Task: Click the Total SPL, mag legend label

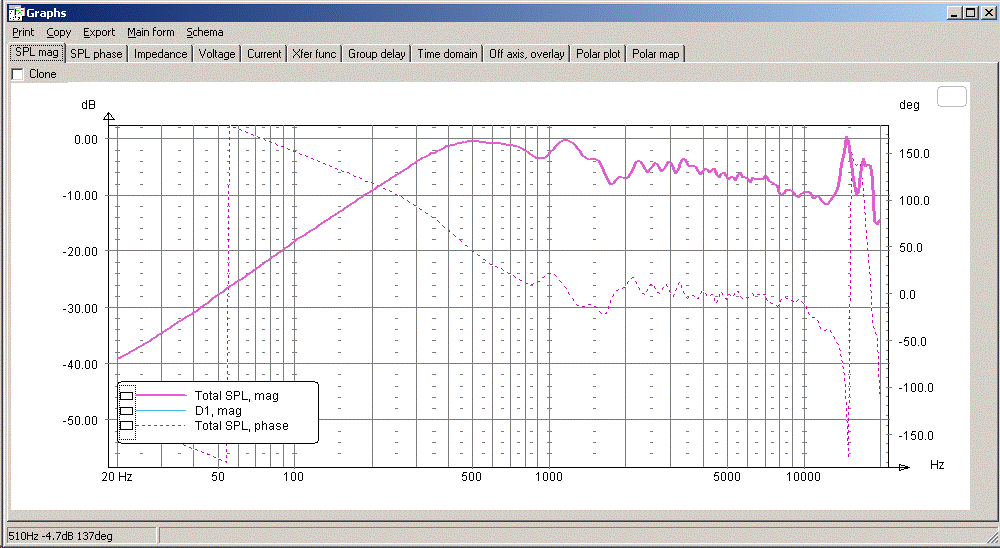Action: (237, 396)
